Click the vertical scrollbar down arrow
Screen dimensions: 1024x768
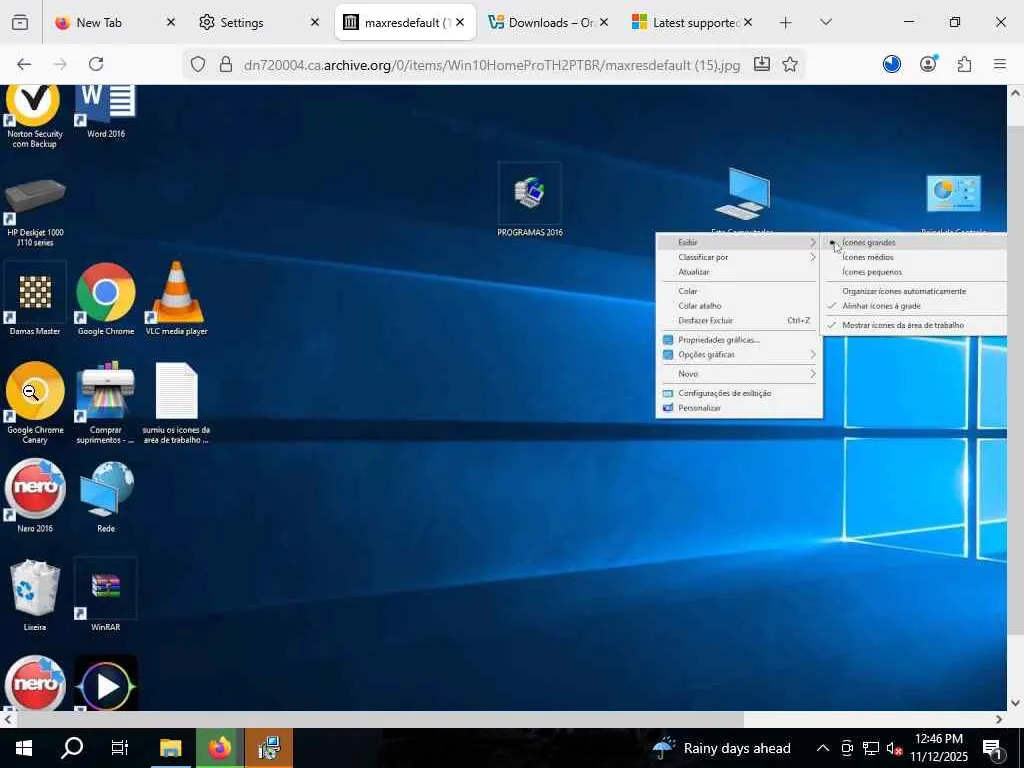point(1016,703)
